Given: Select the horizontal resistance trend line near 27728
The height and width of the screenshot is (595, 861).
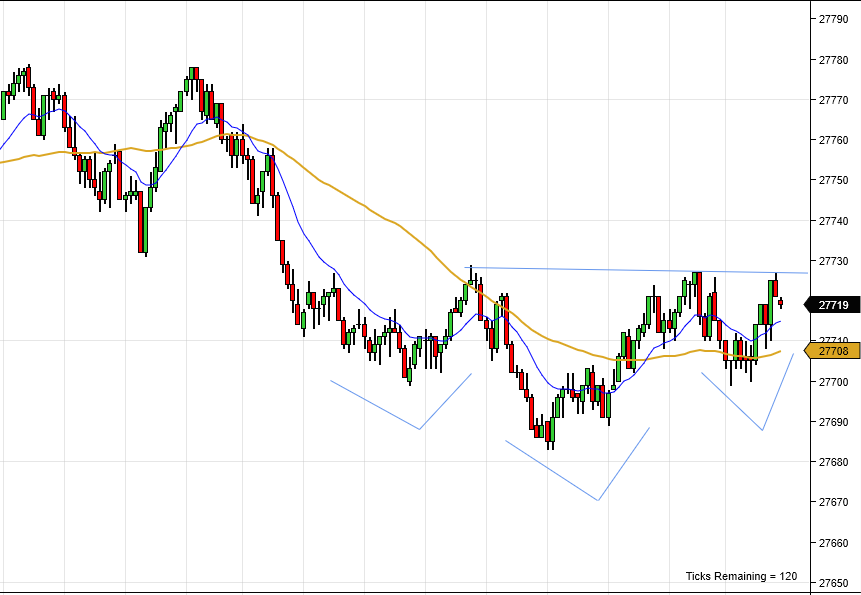Looking at the screenshot, I should point(637,270).
